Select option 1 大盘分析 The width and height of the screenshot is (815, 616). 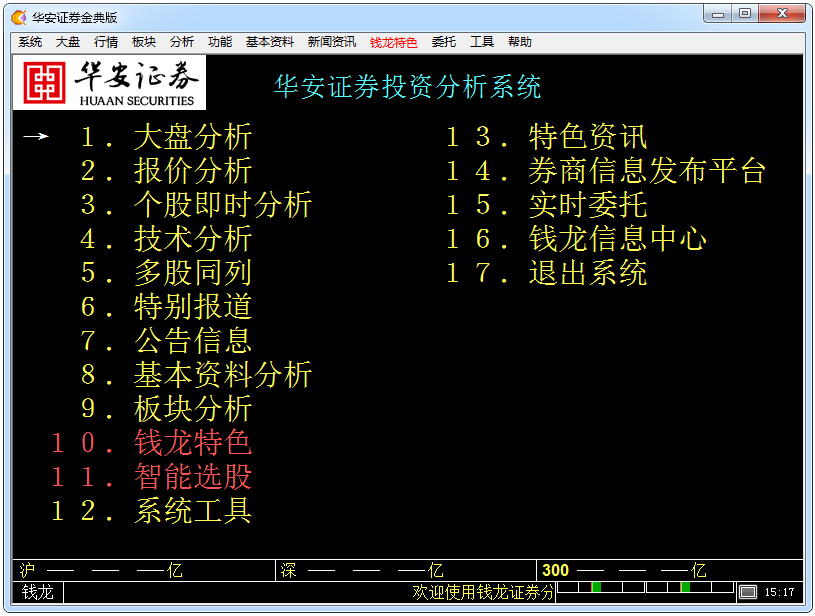166,137
